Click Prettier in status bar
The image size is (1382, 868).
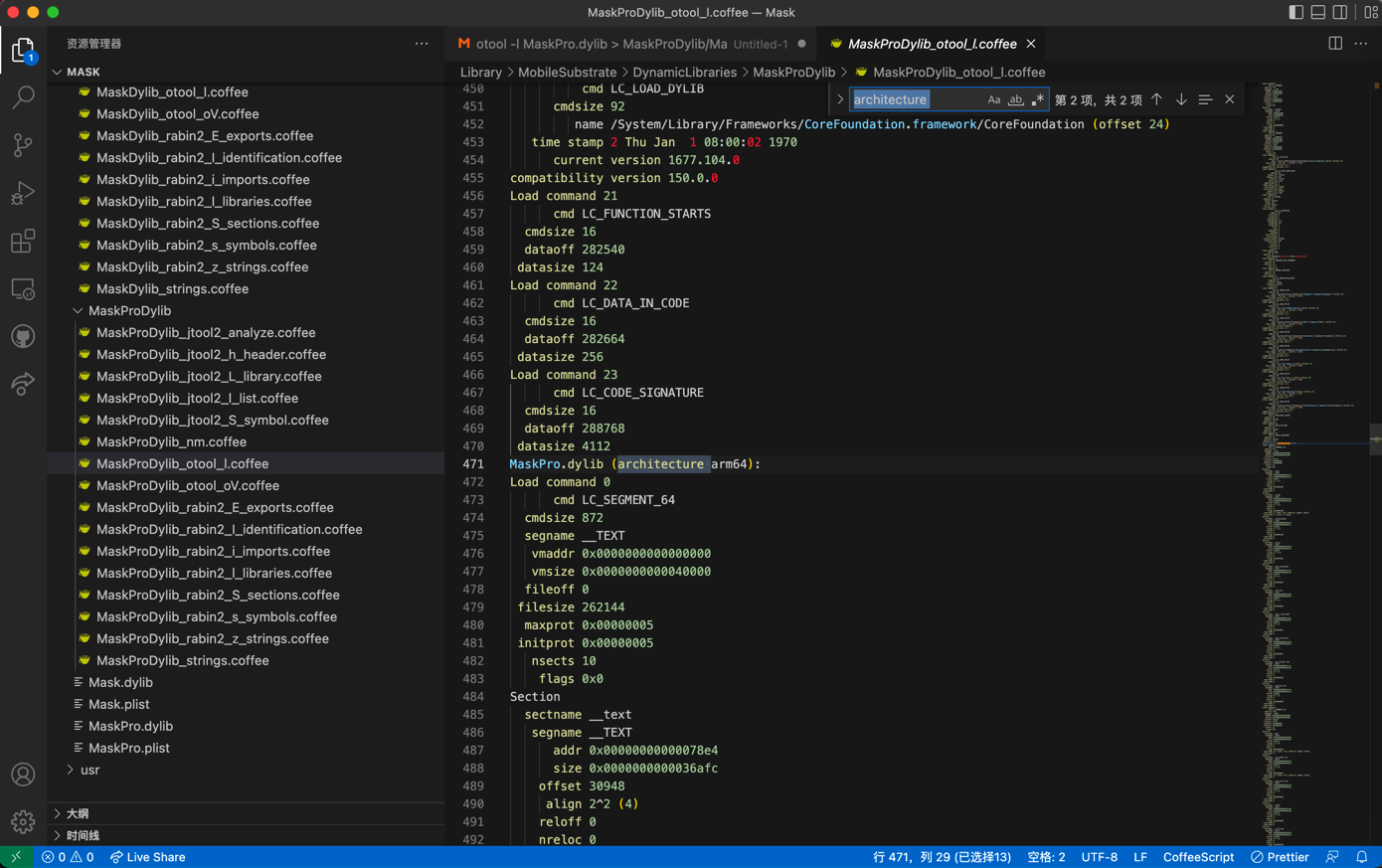1280,857
